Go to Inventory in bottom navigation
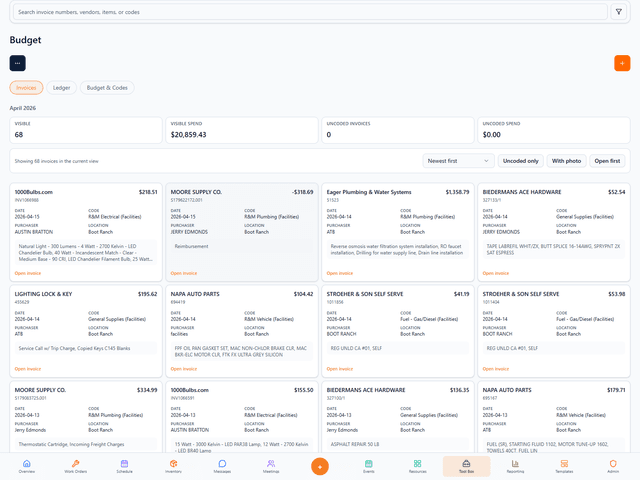The height and width of the screenshot is (480, 640). (173, 466)
